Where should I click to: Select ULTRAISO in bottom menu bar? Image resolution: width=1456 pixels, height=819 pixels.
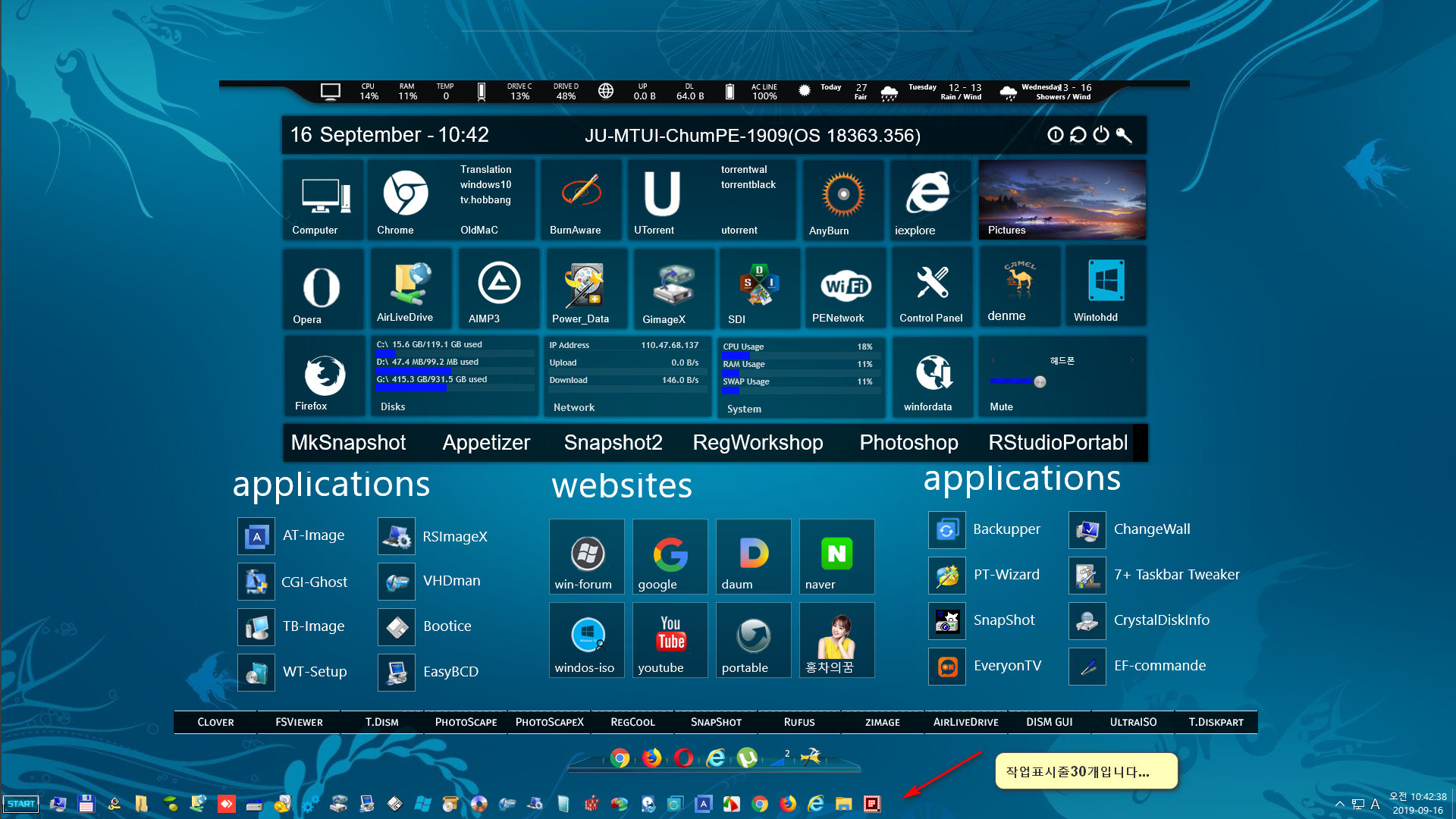(x=1133, y=722)
